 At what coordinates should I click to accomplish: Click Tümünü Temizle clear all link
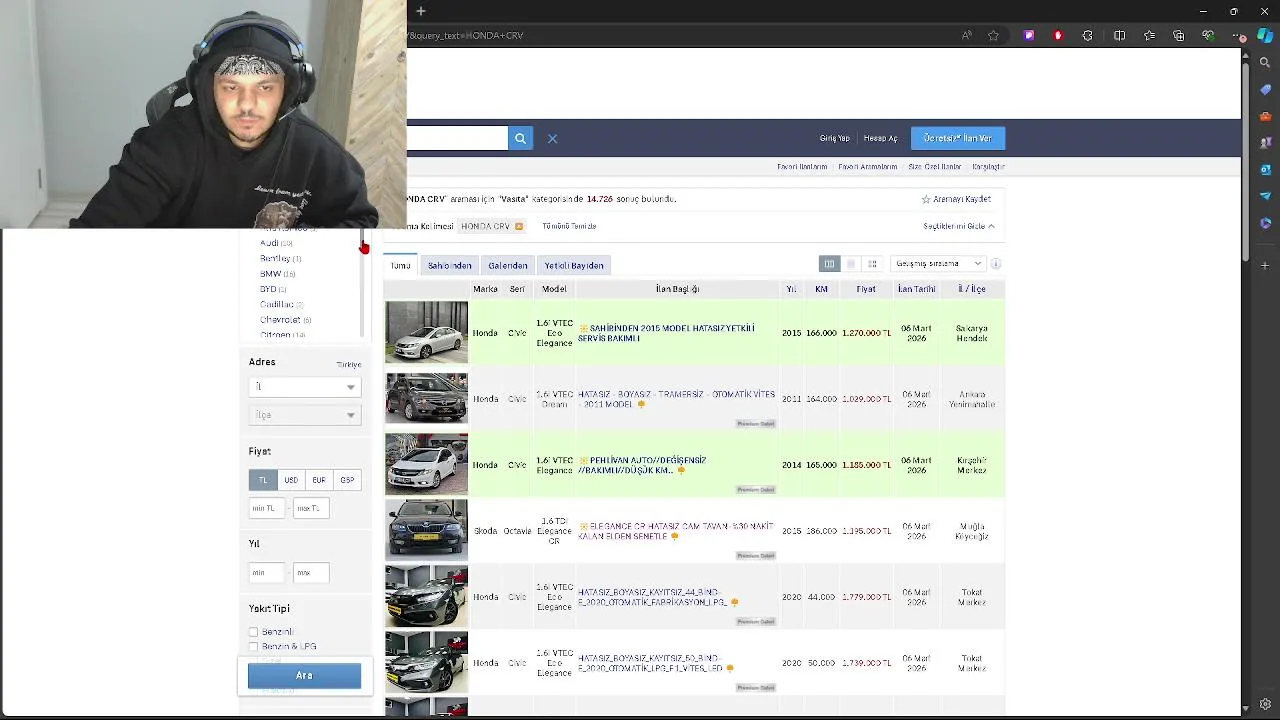569,226
